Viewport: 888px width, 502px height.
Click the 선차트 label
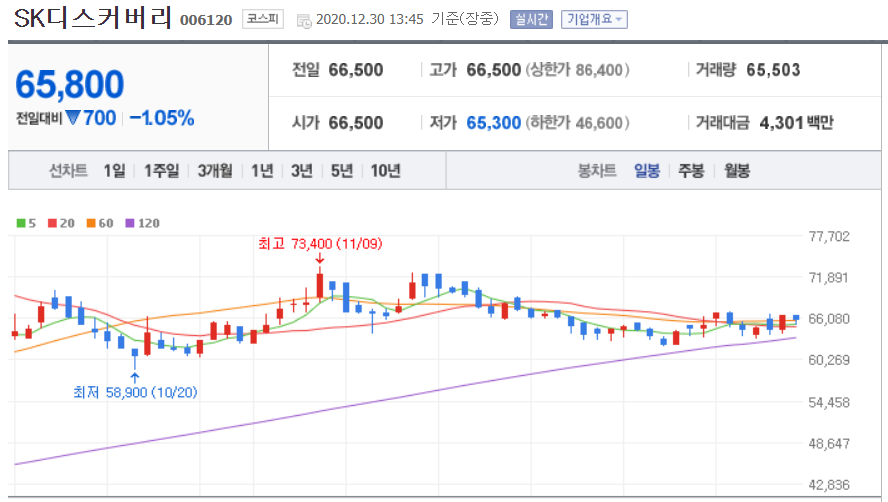tap(69, 170)
